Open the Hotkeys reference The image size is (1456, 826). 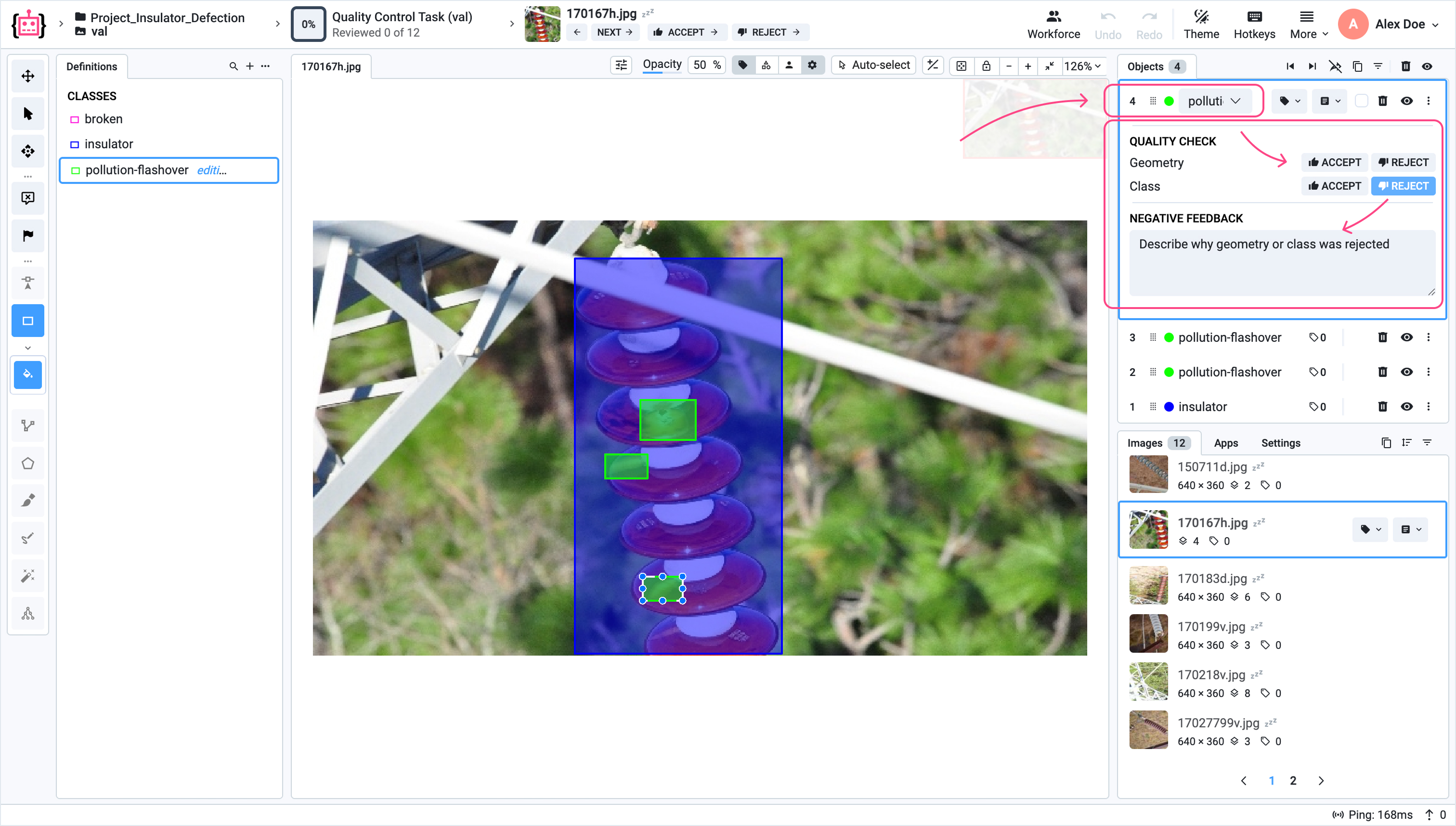tap(1254, 25)
